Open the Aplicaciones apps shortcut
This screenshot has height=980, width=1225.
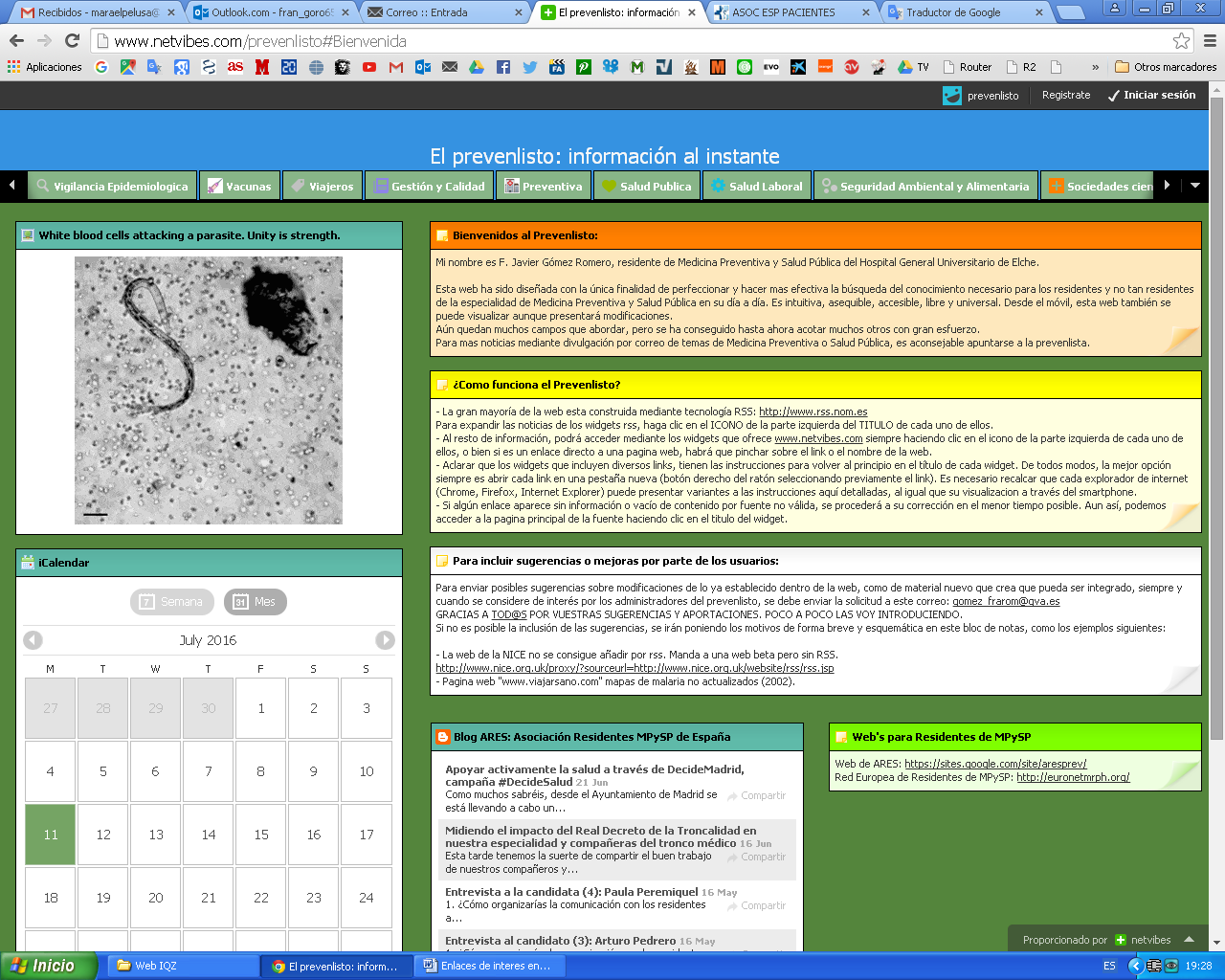tap(45, 67)
